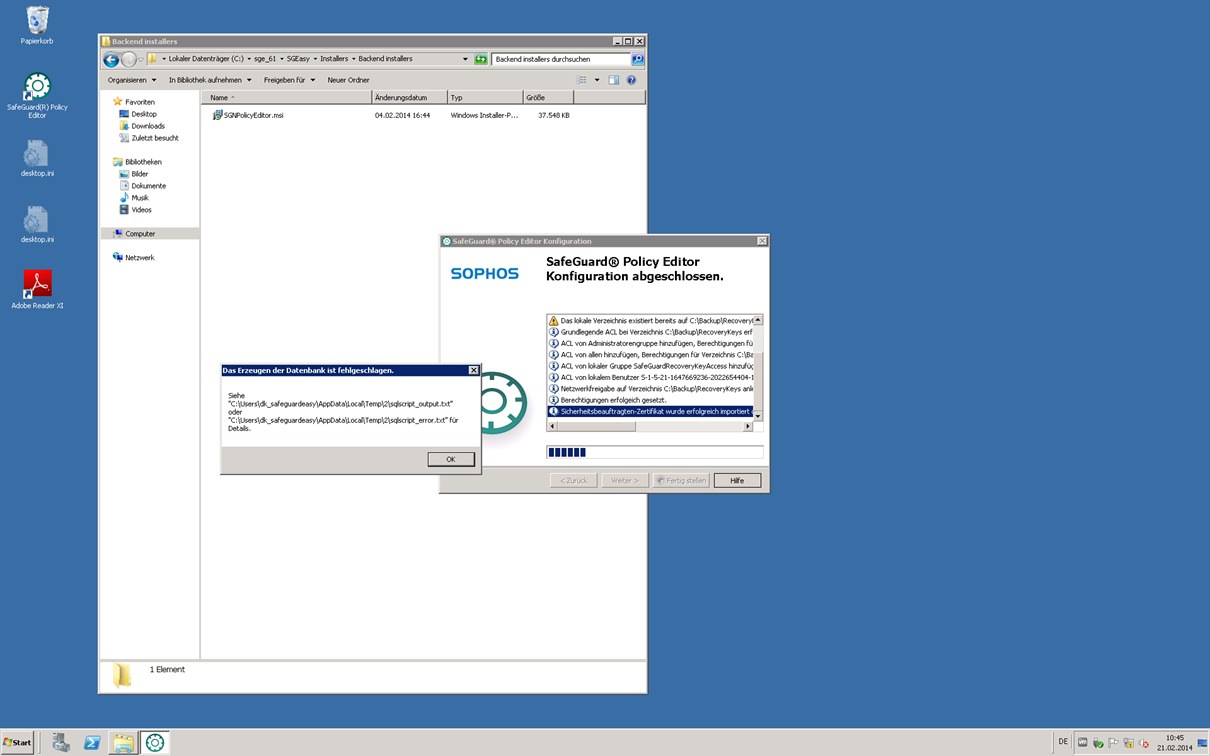Select log entry 'Sicherheitsbeauftragten-Zertifikat wurde erfolgreich importiert'
The width and height of the screenshot is (1210, 756).
point(650,411)
